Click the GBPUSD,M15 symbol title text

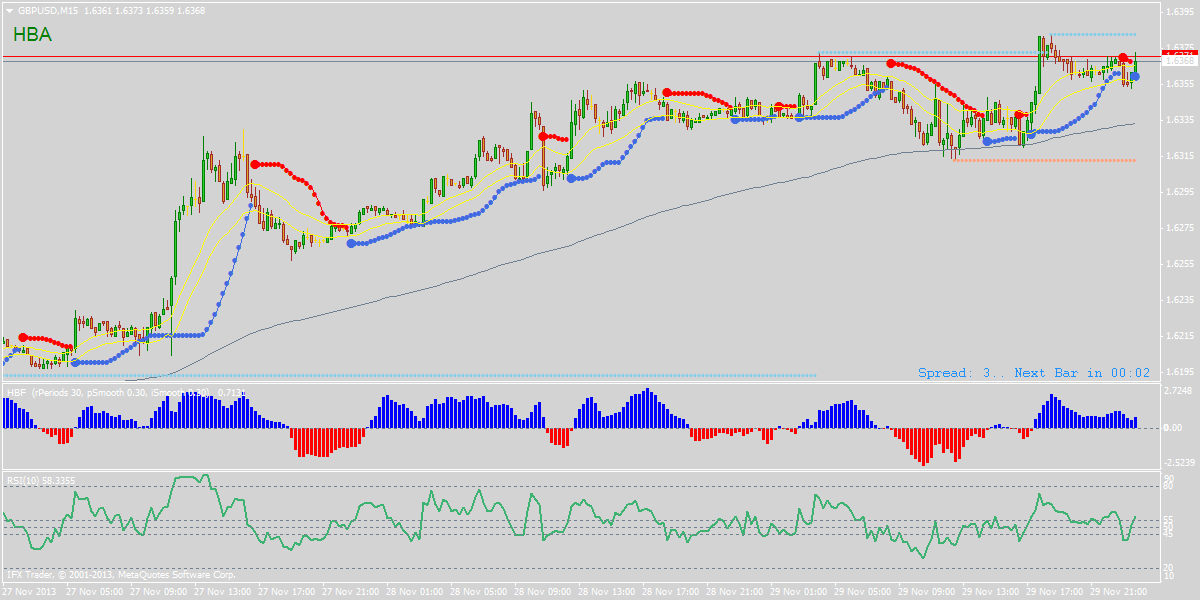[x=47, y=11]
